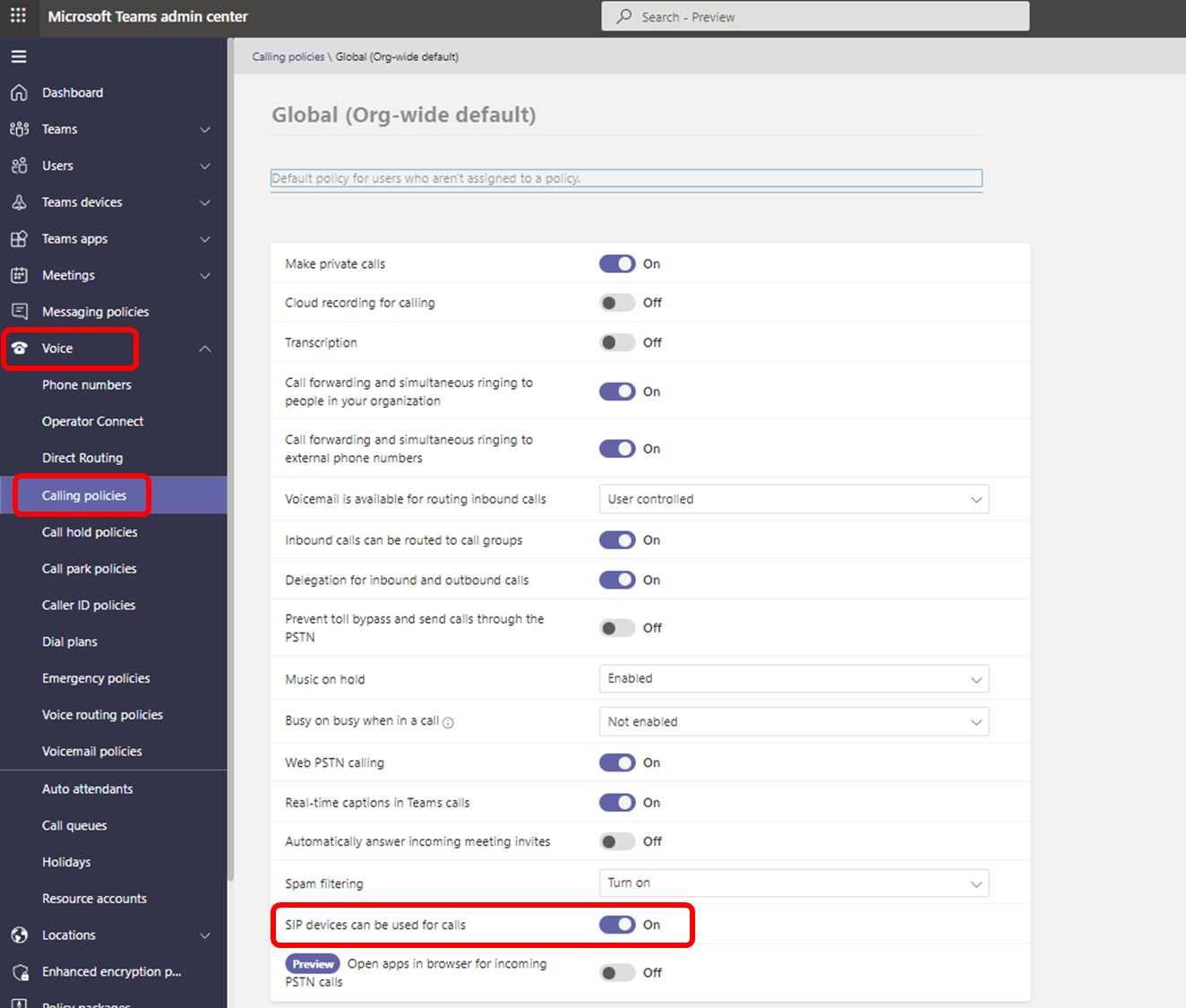The width and height of the screenshot is (1186, 1008).
Task: Click the Messaging policies chat icon
Action: [x=19, y=312]
